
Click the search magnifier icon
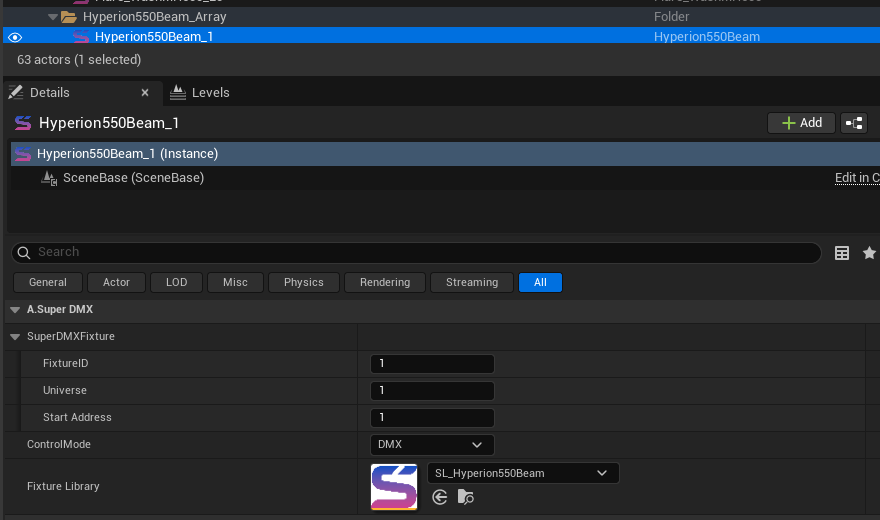pos(24,252)
